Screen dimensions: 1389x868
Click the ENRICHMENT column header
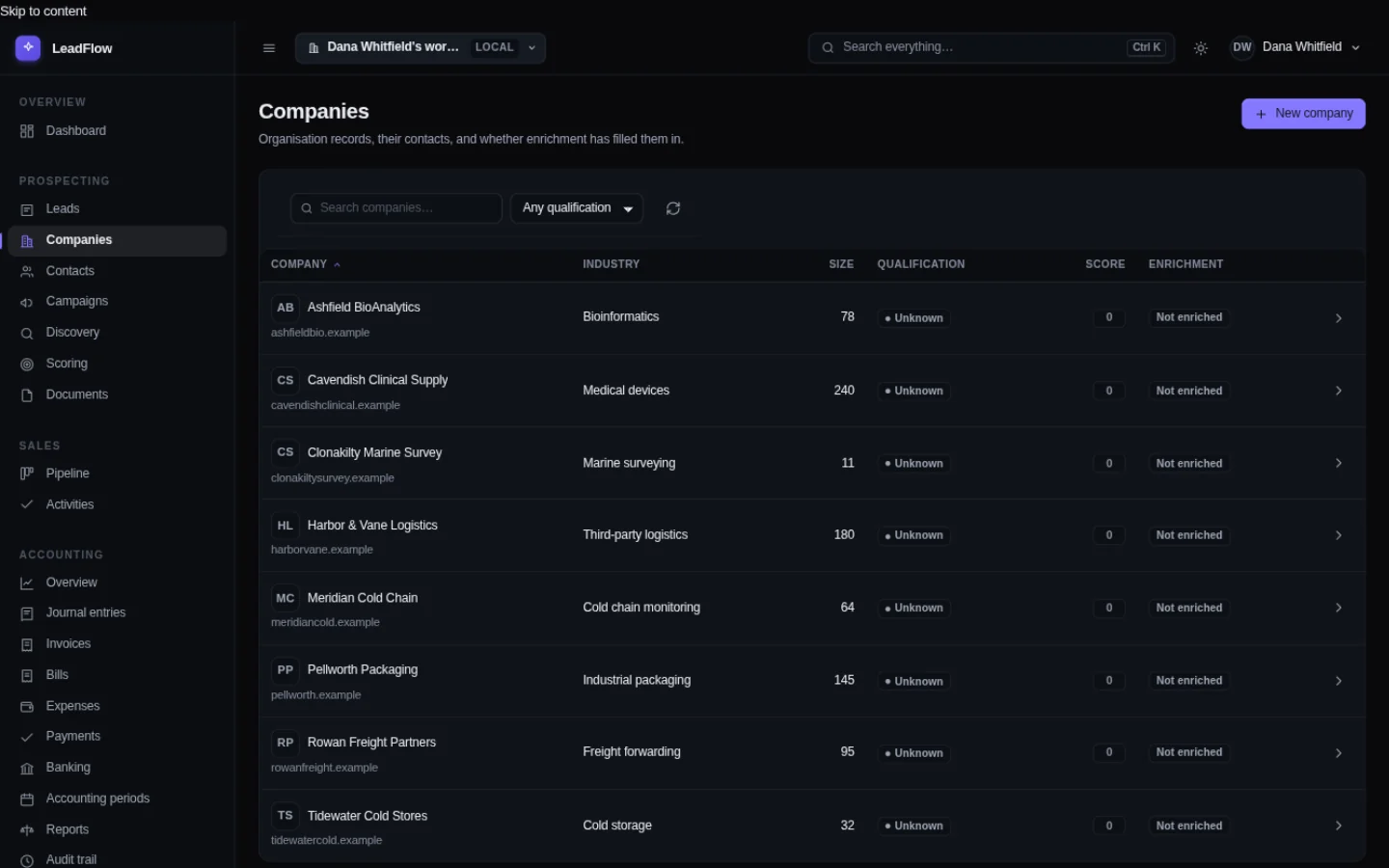[1185, 264]
